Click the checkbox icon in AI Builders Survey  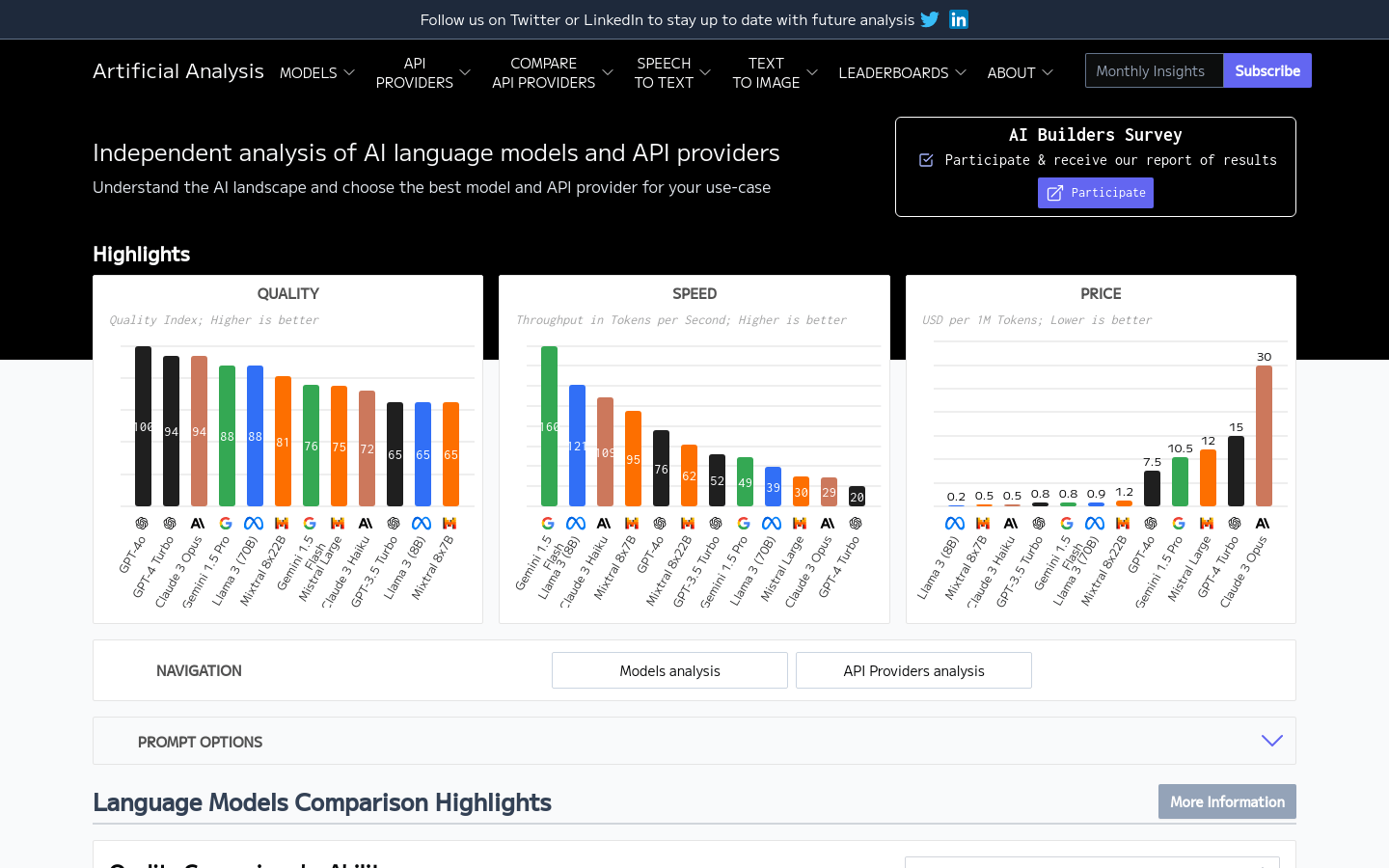click(926, 160)
